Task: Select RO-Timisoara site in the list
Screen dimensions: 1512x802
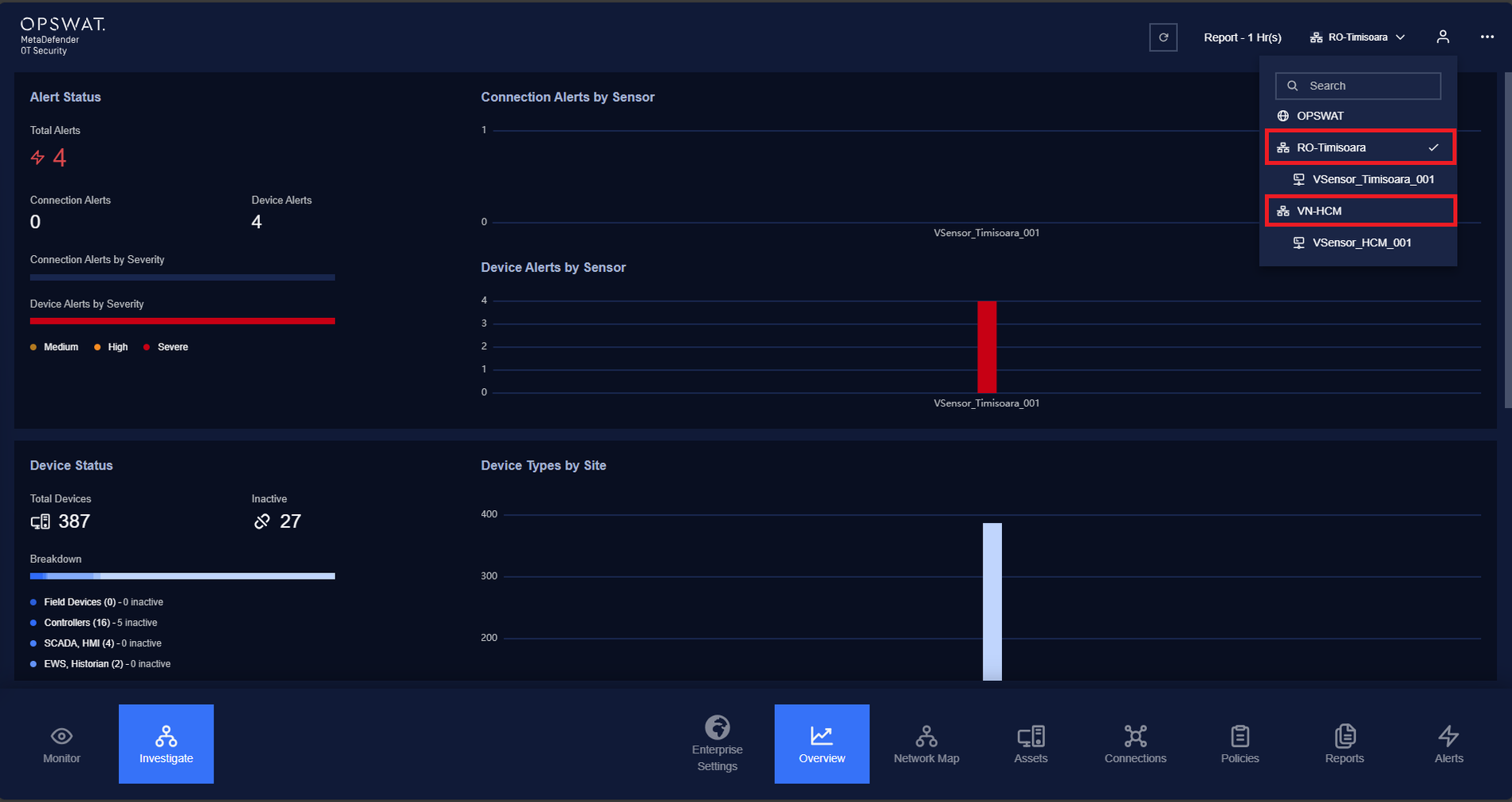Action: click(1360, 147)
